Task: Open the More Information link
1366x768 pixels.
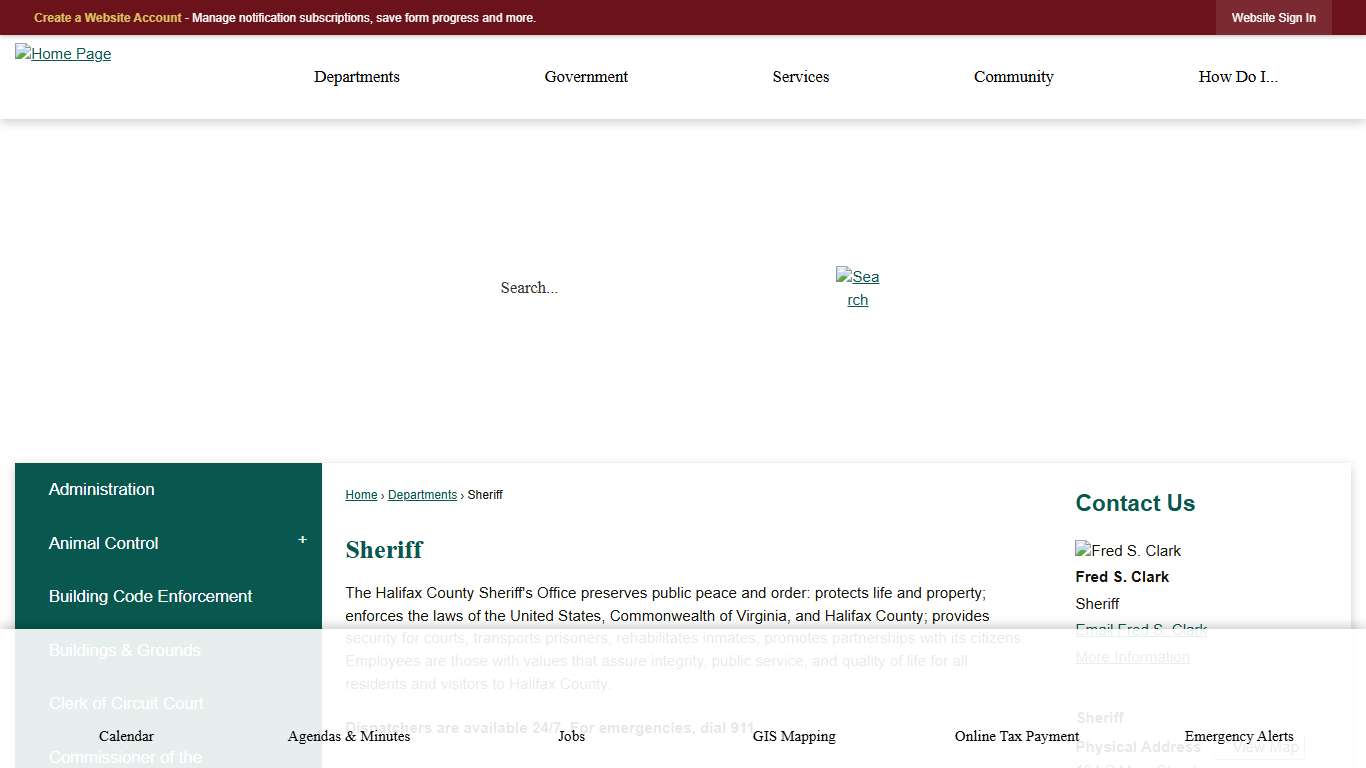Action: 1132,657
